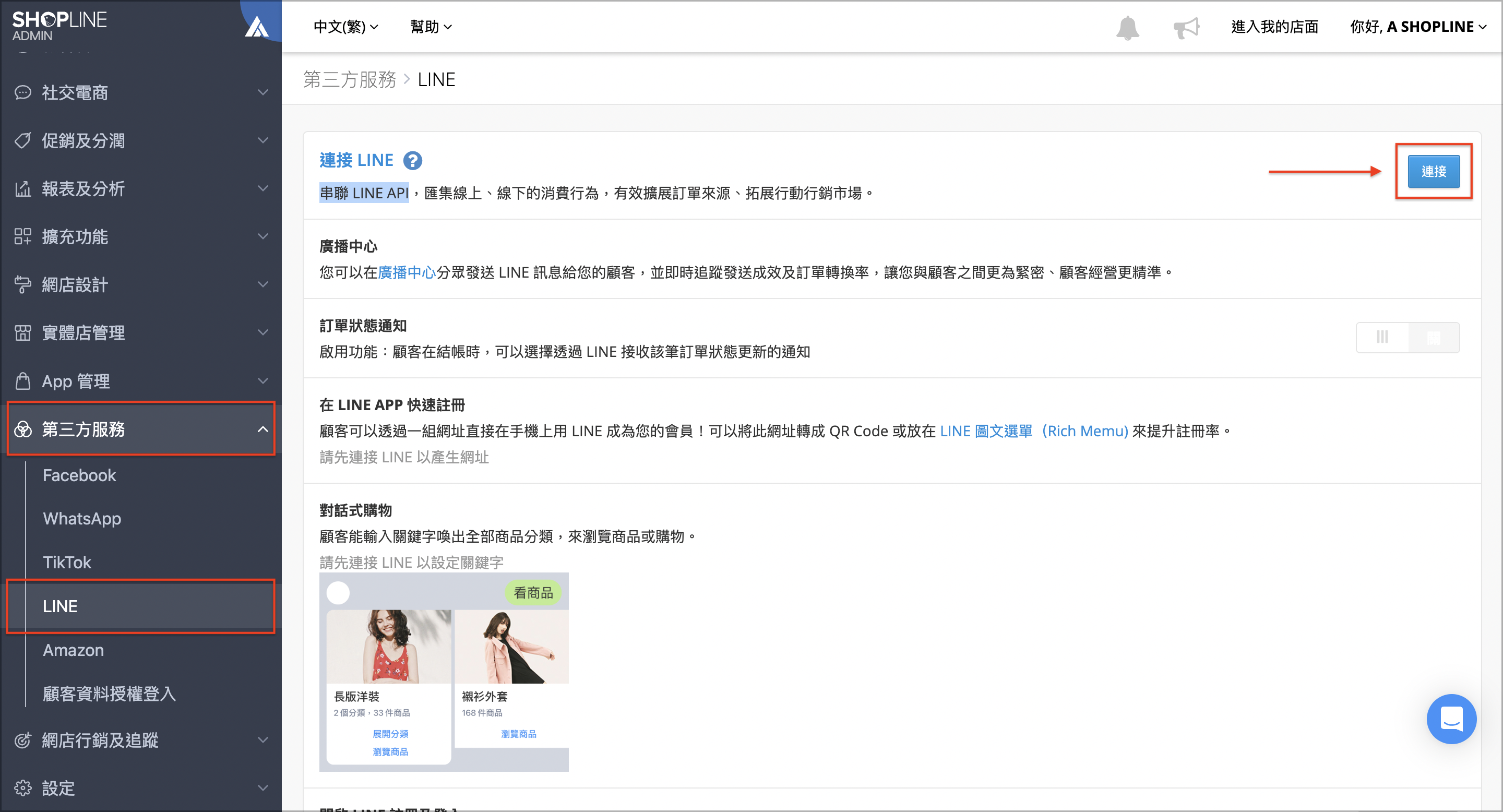Click the 設定 gear icon

[x=23, y=788]
